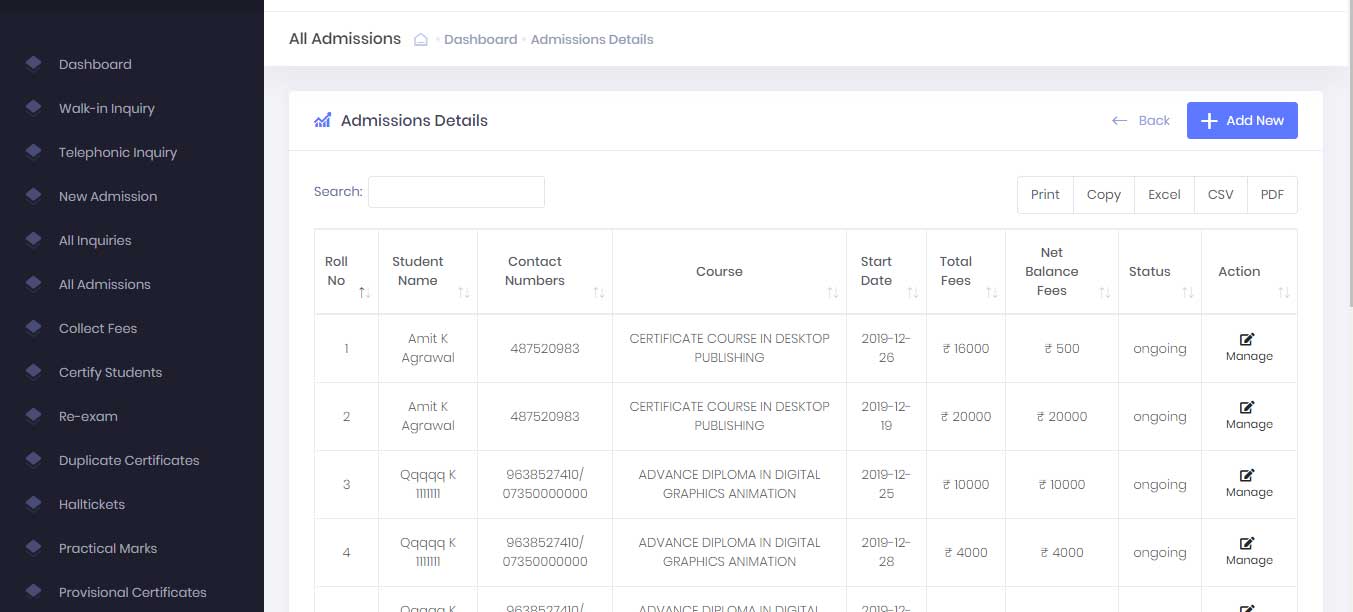Screen dimensions: 1353x612
Task: Copy the admissions table data
Action: pyautogui.click(x=1104, y=195)
